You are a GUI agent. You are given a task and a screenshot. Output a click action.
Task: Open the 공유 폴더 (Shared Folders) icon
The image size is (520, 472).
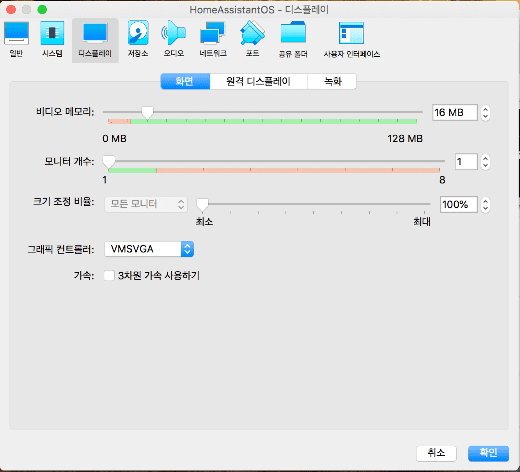[x=293, y=40]
